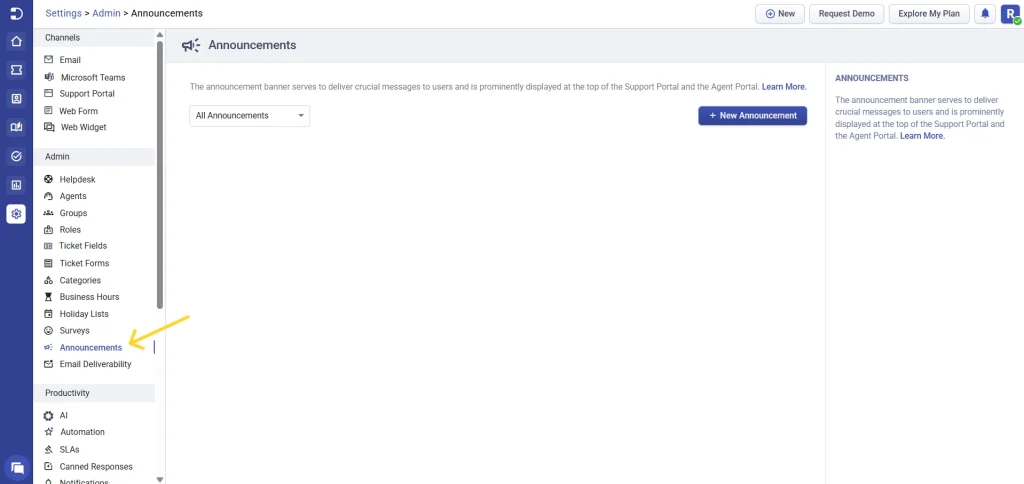Viewport: 1024px width, 484px height.
Task: Click the New button in top bar
Action: [x=780, y=14]
